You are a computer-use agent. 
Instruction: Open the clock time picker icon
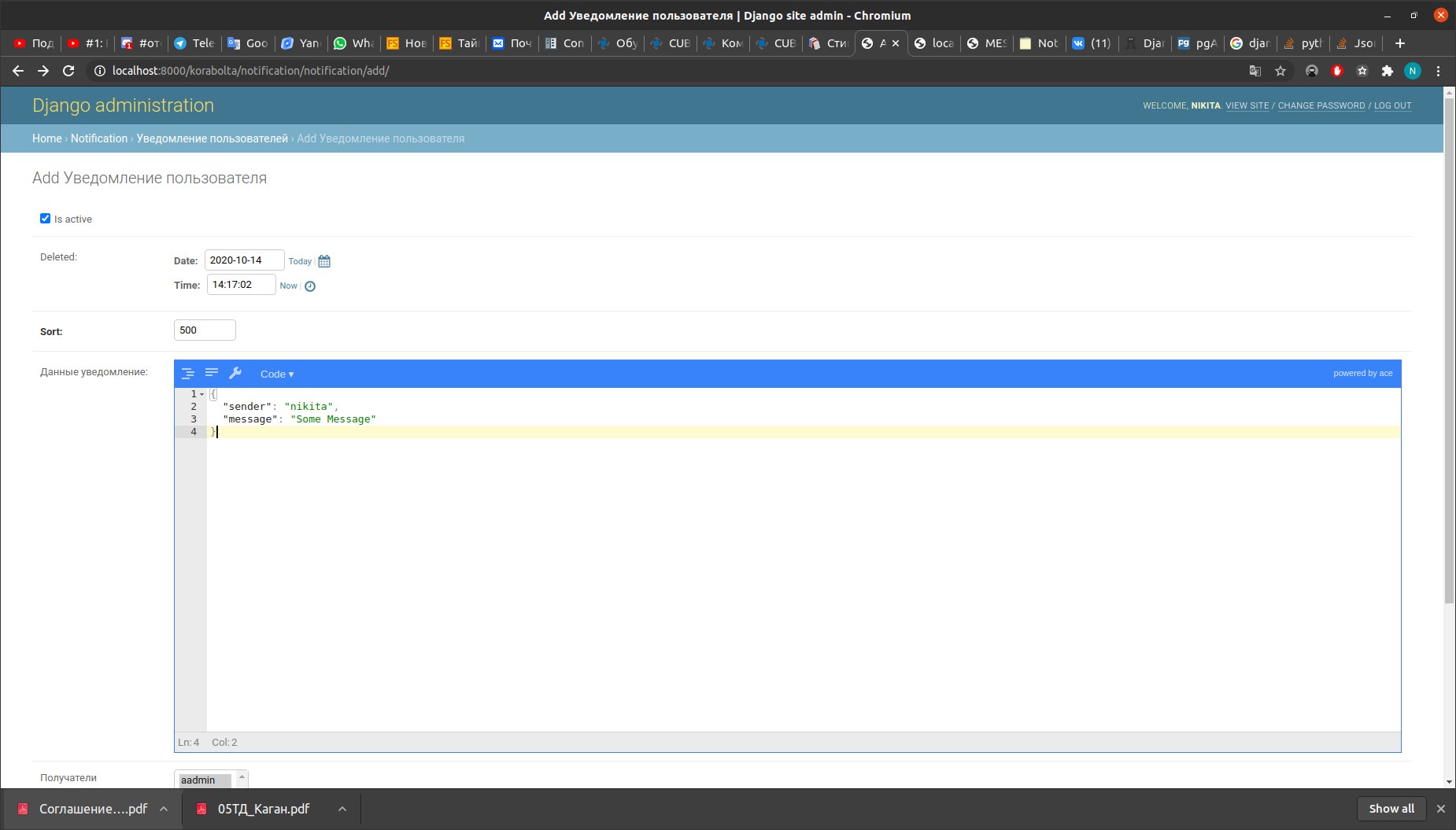(310, 286)
